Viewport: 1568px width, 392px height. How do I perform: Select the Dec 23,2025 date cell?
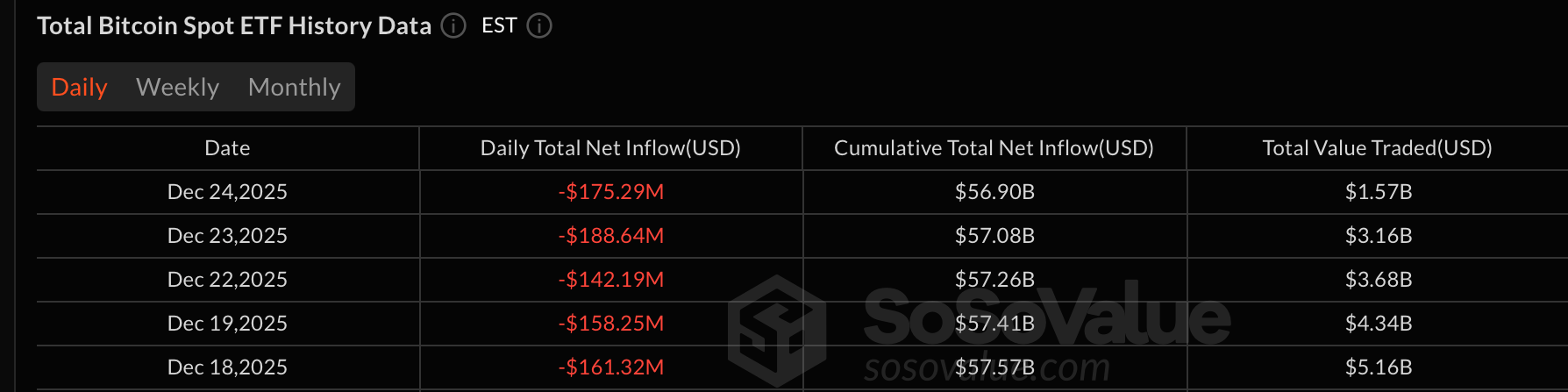point(227,236)
